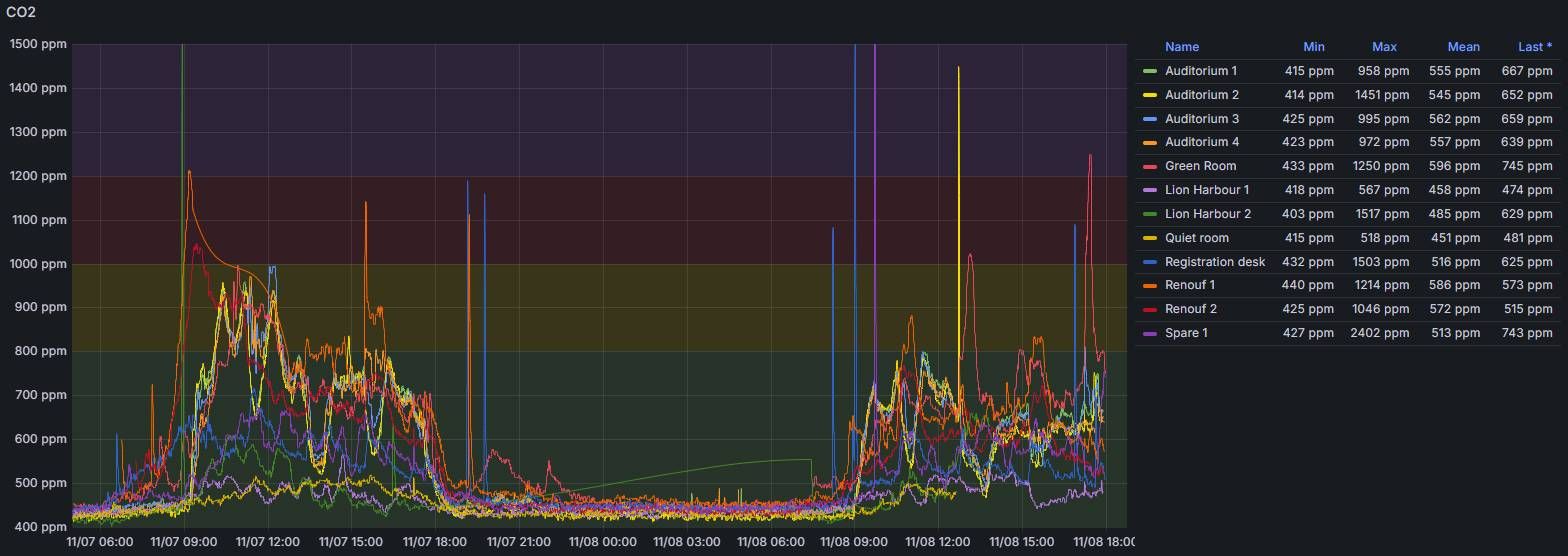Select Auditorium 3 legend name

(x=1201, y=119)
